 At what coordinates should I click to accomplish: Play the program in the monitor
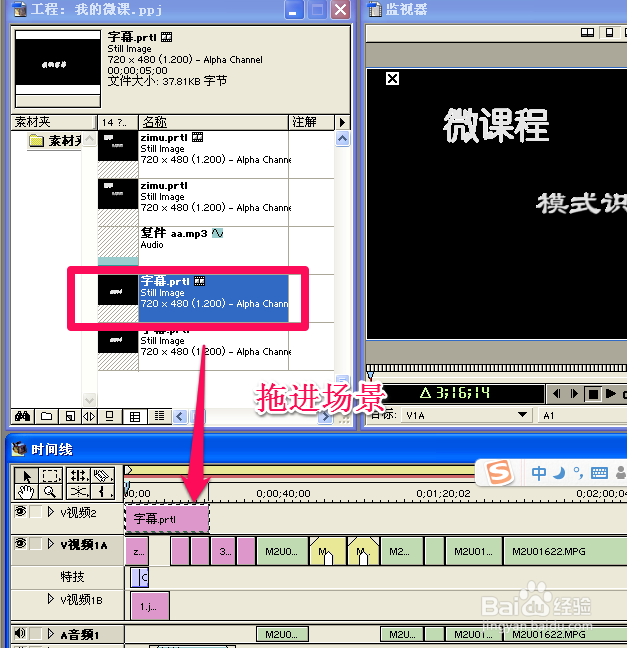pyautogui.click(x=610, y=394)
